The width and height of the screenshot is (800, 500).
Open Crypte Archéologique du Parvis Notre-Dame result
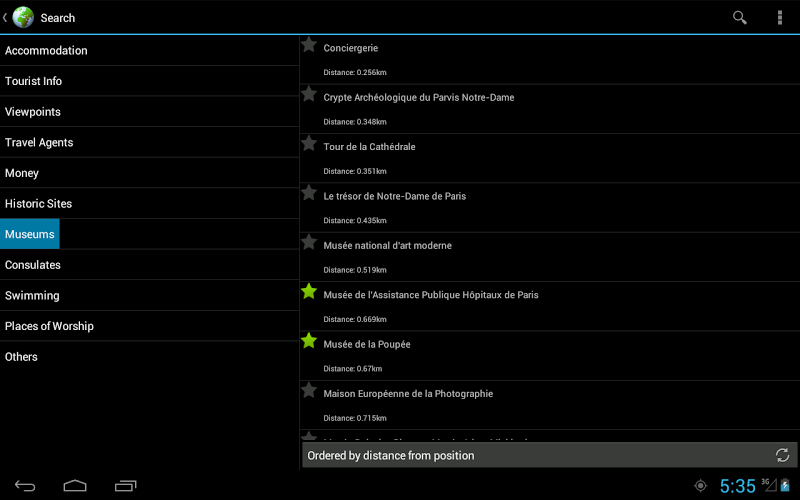pos(549,109)
